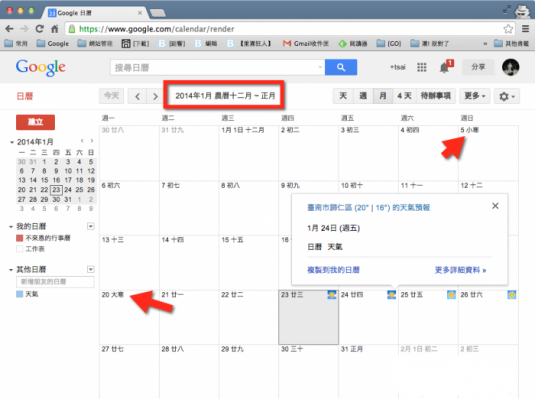This screenshot has width=535, height=399.
Task: Open new browser tab button
Action: coord(158,13)
